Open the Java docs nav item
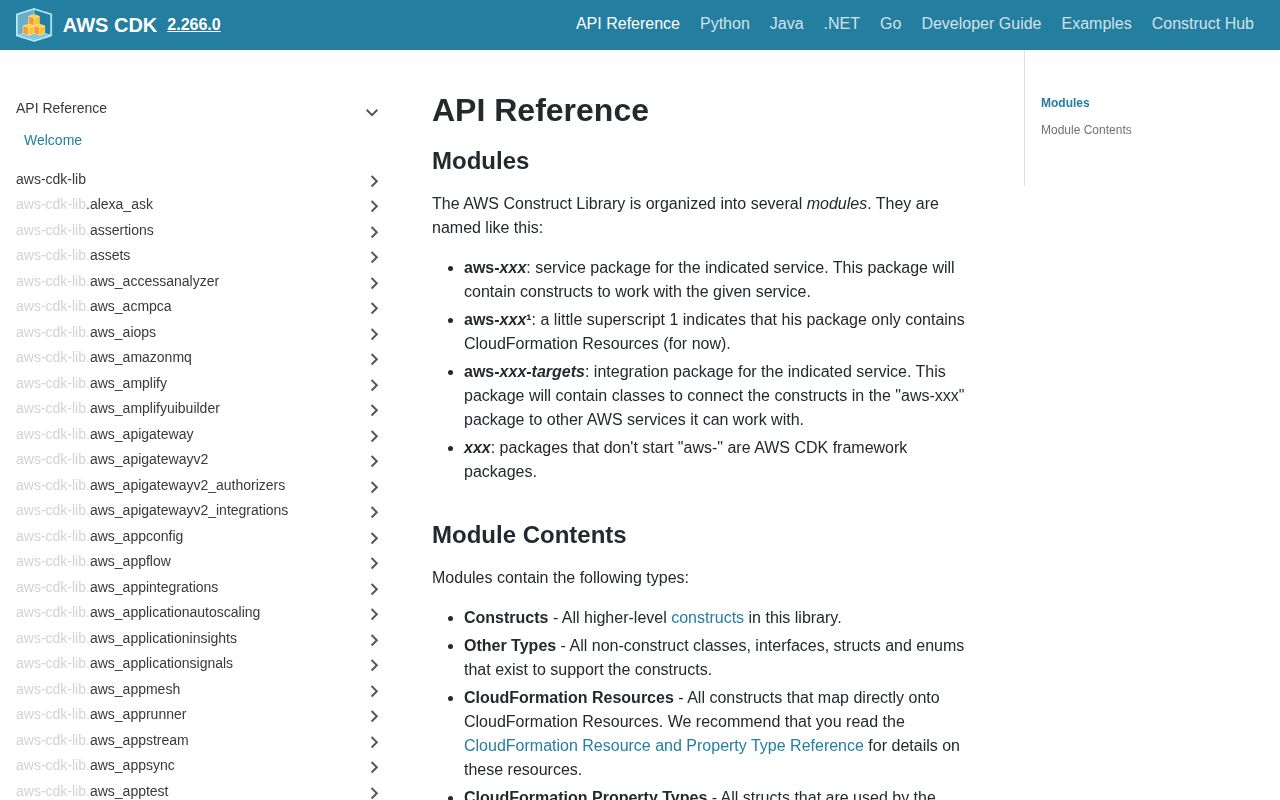This screenshot has height=800, width=1280. pos(787,24)
